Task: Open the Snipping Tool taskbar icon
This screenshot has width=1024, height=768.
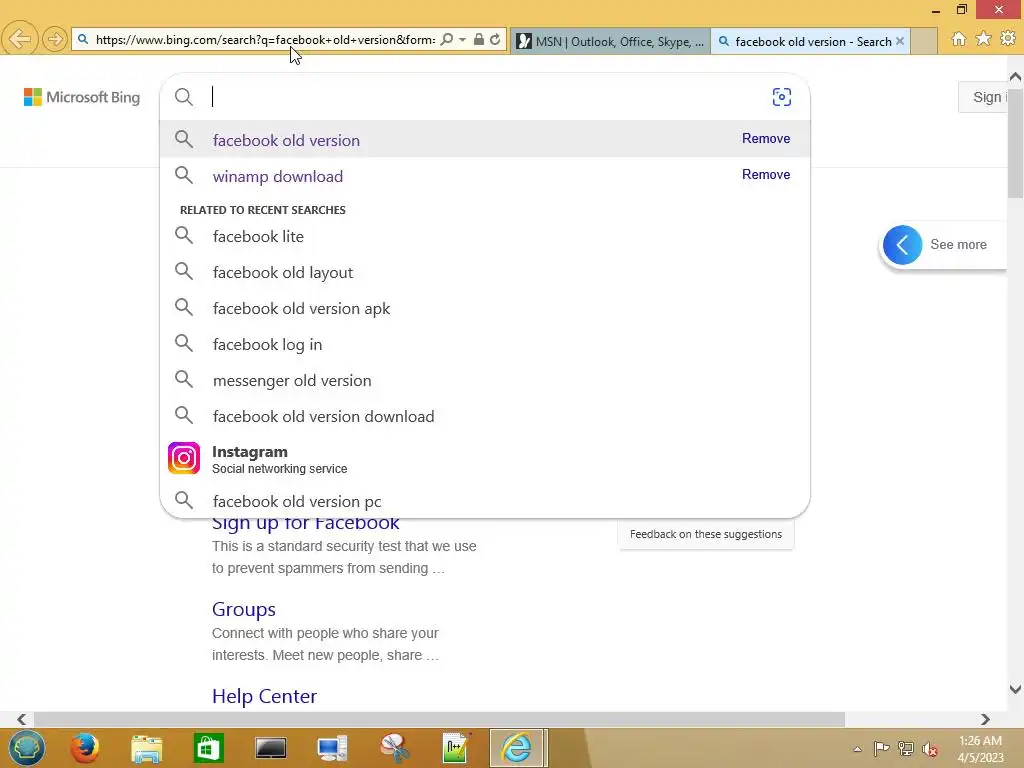Action: tap(394, 748)
